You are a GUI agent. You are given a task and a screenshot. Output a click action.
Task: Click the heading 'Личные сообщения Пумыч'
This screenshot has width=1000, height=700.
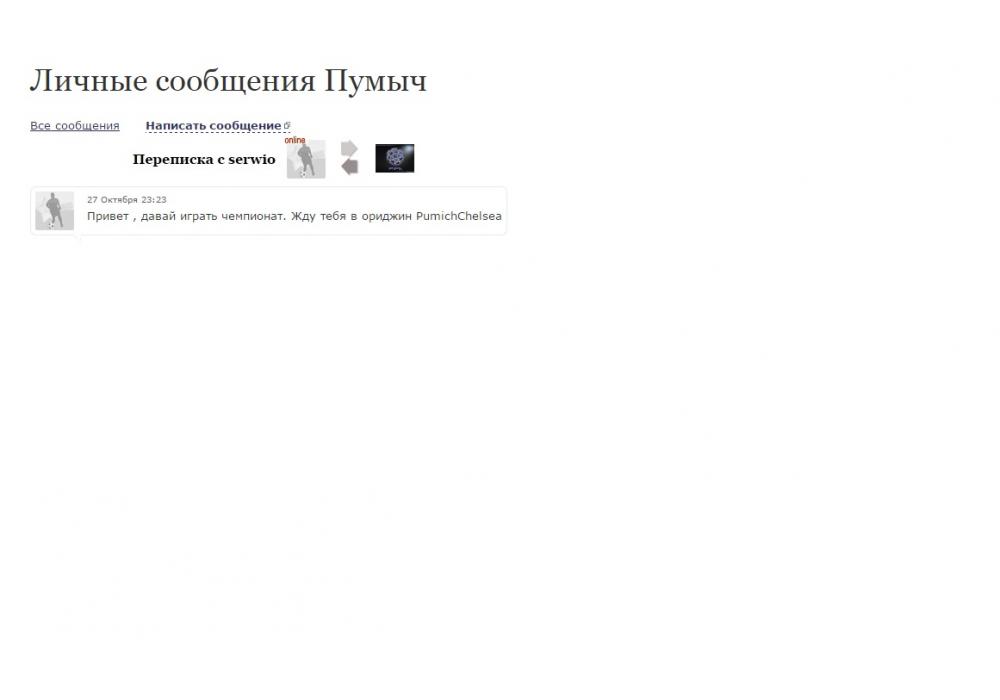228,81
